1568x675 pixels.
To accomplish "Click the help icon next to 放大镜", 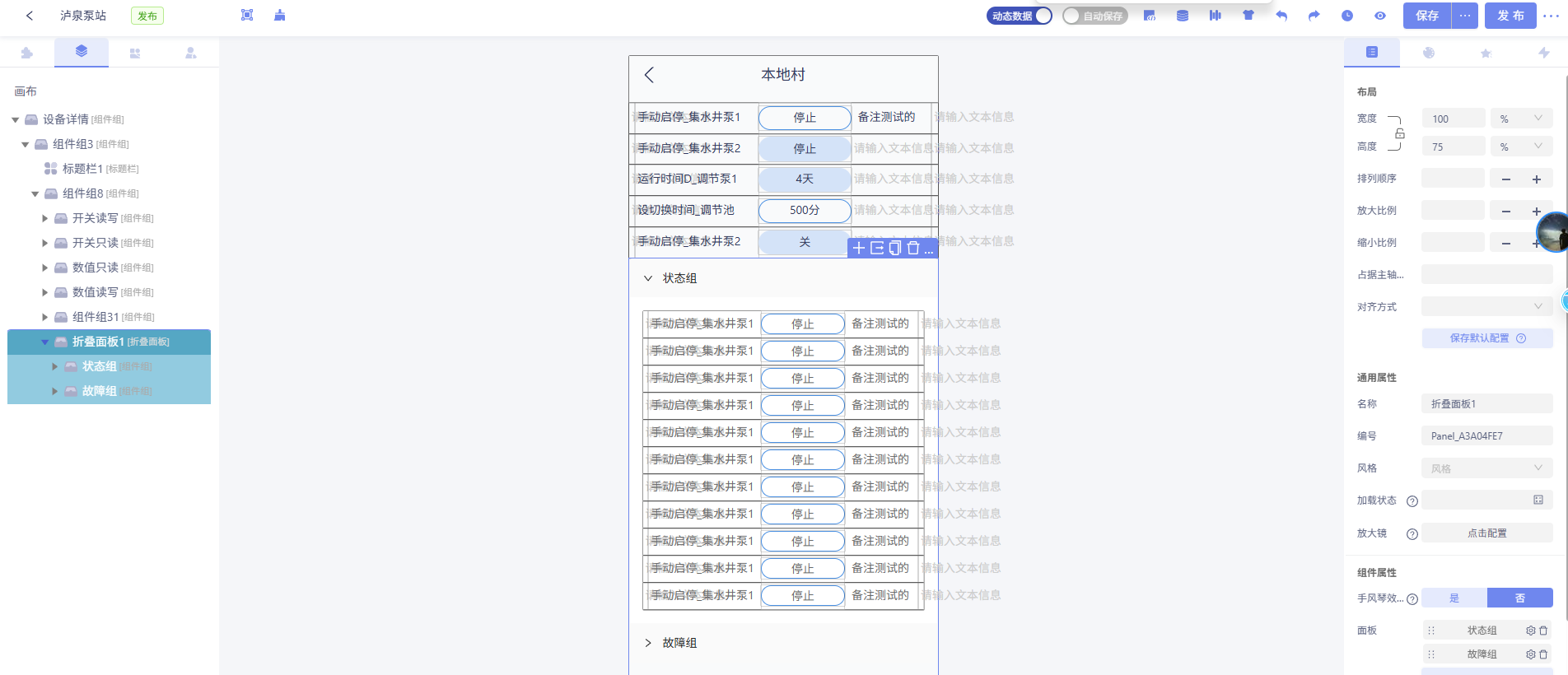I will pos(1412,534).
